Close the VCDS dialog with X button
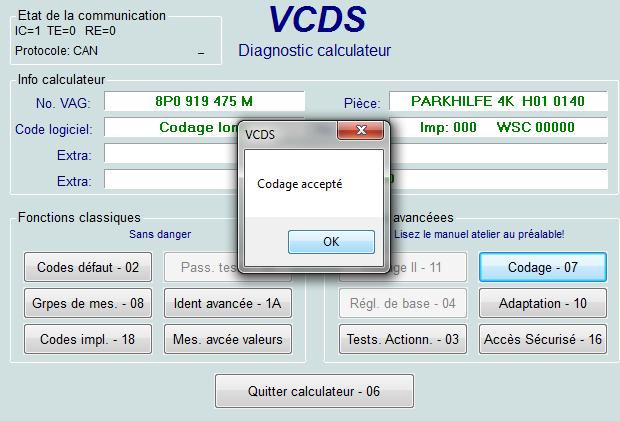Screen dimensions: 620x421 click(x=360, y=130)
